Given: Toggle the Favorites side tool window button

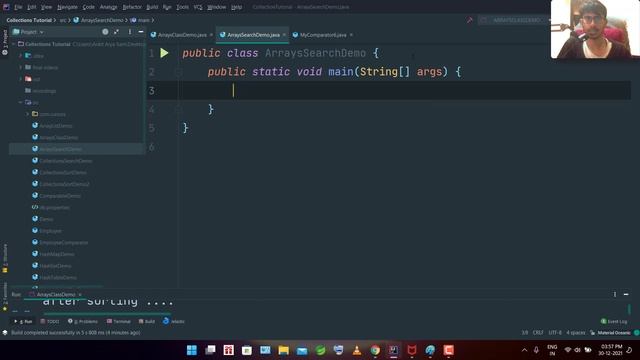Looking at the screenshot, I should click(x=5, y=297).
